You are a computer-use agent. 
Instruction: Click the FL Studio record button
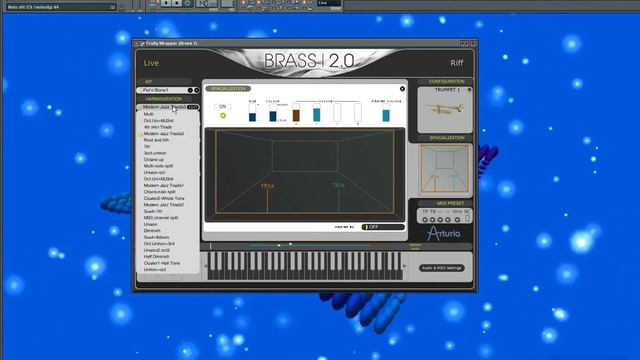(x=187, y=2)
